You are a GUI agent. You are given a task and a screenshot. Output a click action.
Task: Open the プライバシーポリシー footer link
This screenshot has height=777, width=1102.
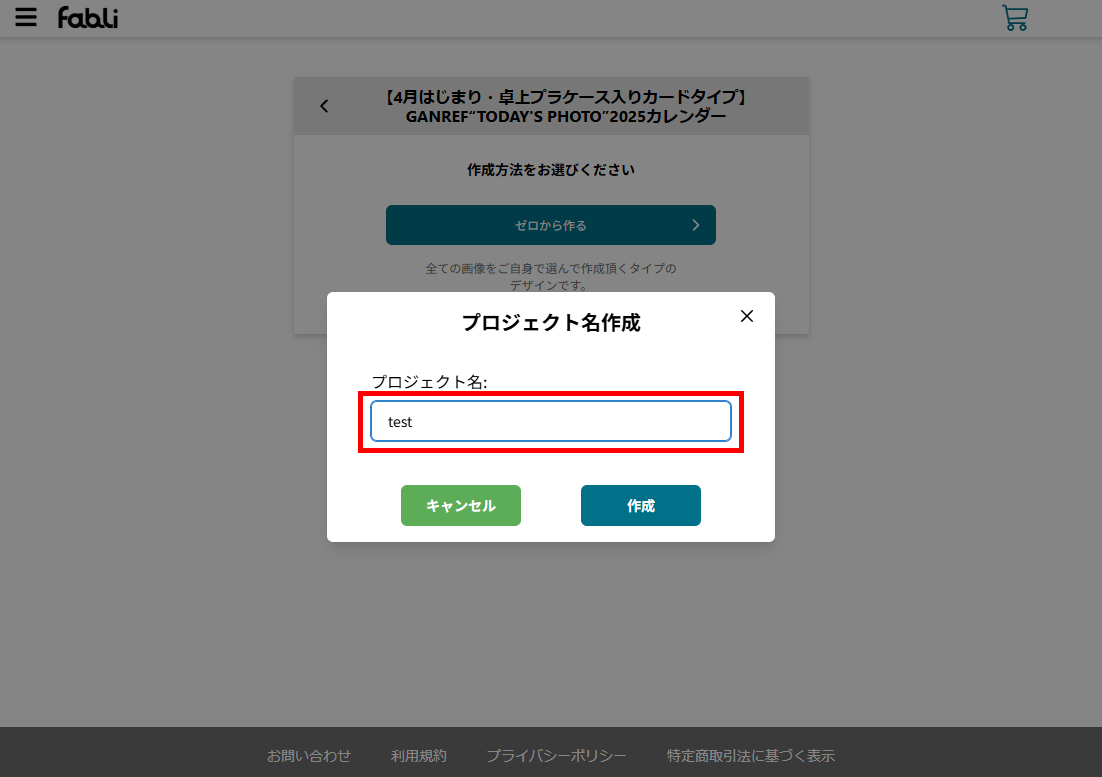pos(557,756)
